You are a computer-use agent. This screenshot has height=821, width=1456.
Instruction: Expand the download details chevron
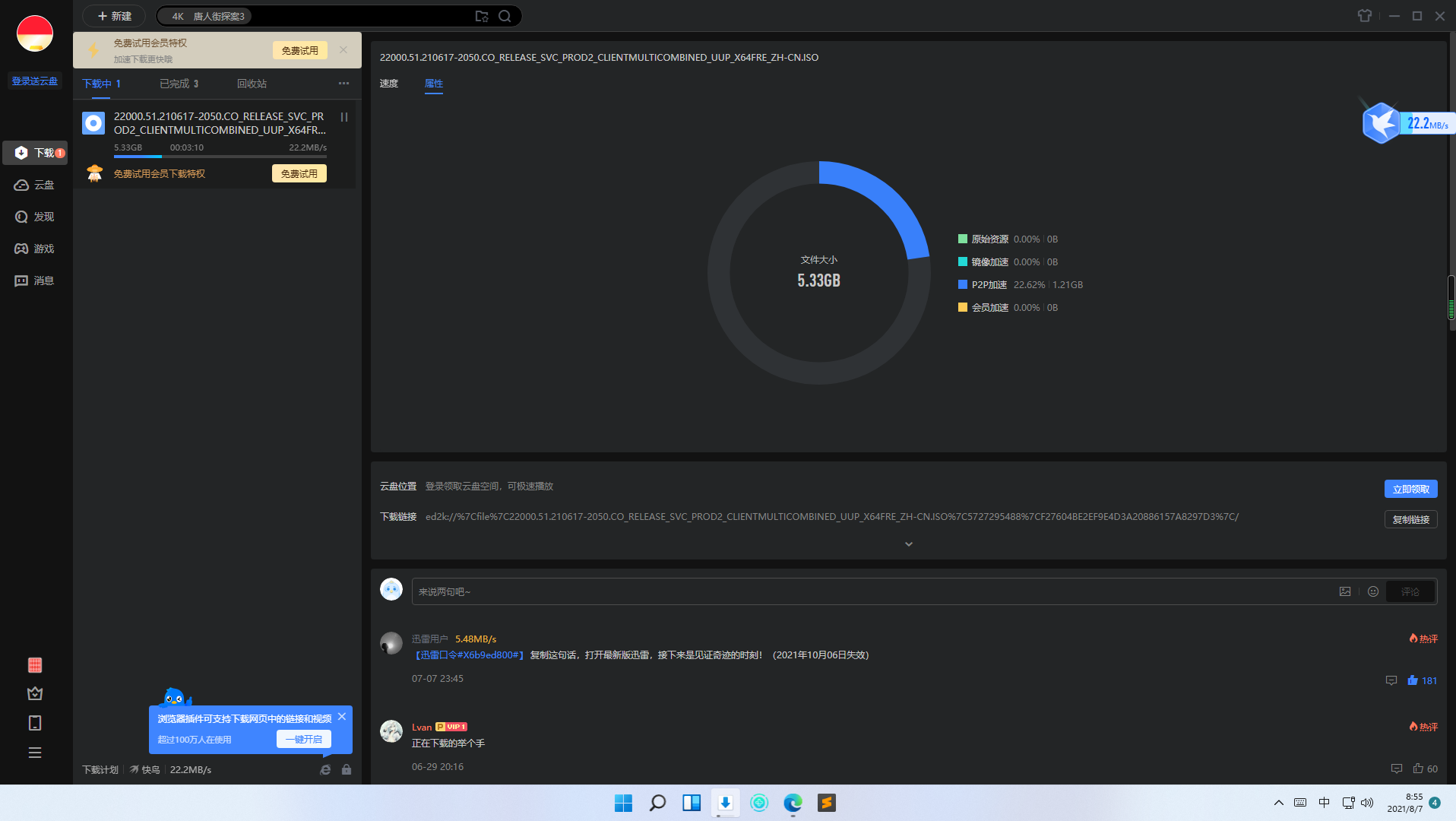pos(909,544)
